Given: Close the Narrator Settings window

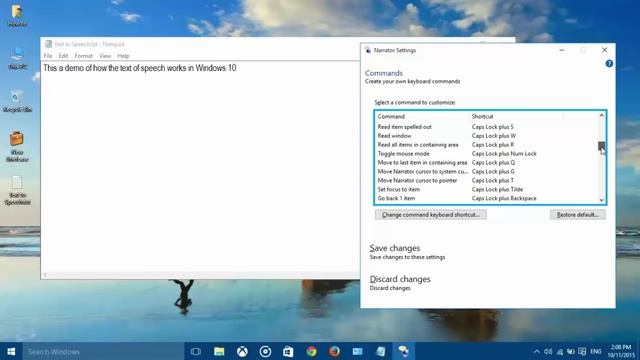Looking at the screenshot, I should point(604,50).
